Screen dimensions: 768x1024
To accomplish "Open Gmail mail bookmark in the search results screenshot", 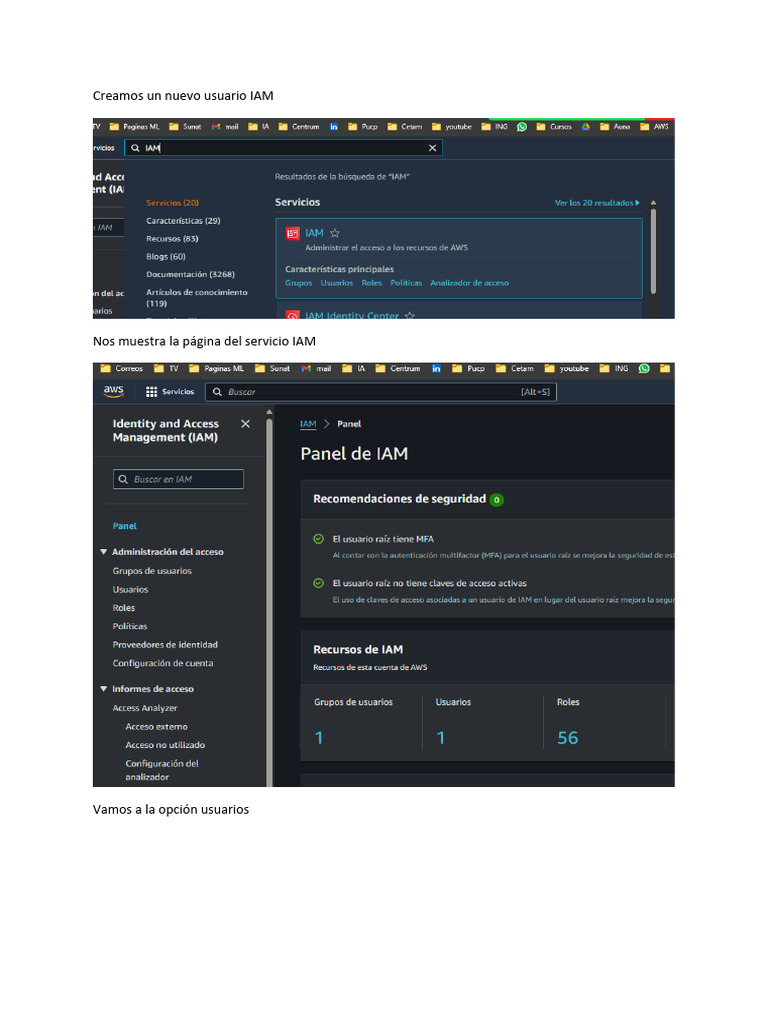I will point(225,127).
